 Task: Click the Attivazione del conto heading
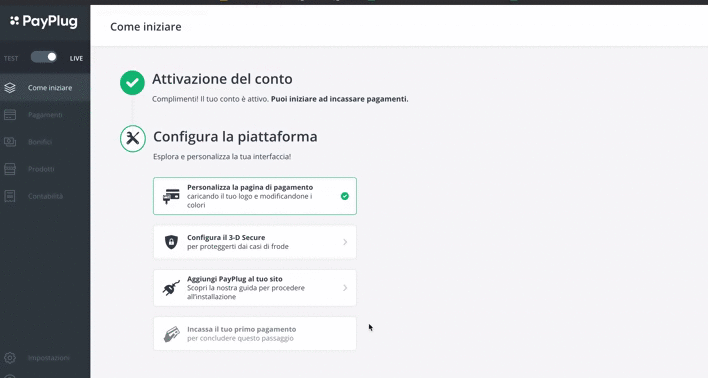222,79
